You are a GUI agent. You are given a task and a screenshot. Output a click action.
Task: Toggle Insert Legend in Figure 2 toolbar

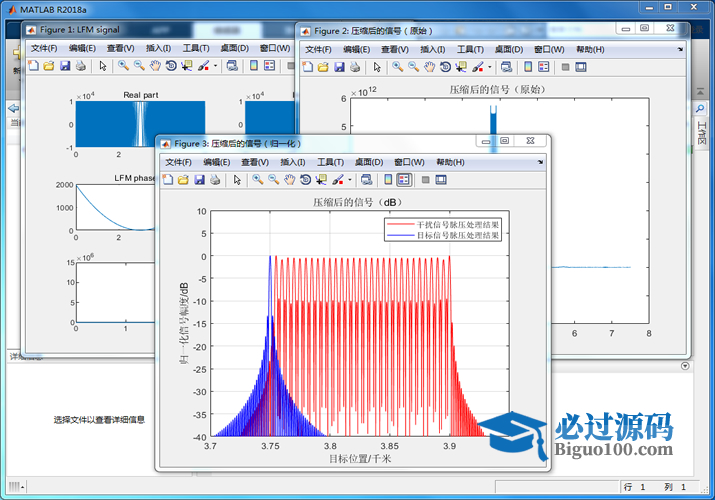pos(544,67)
